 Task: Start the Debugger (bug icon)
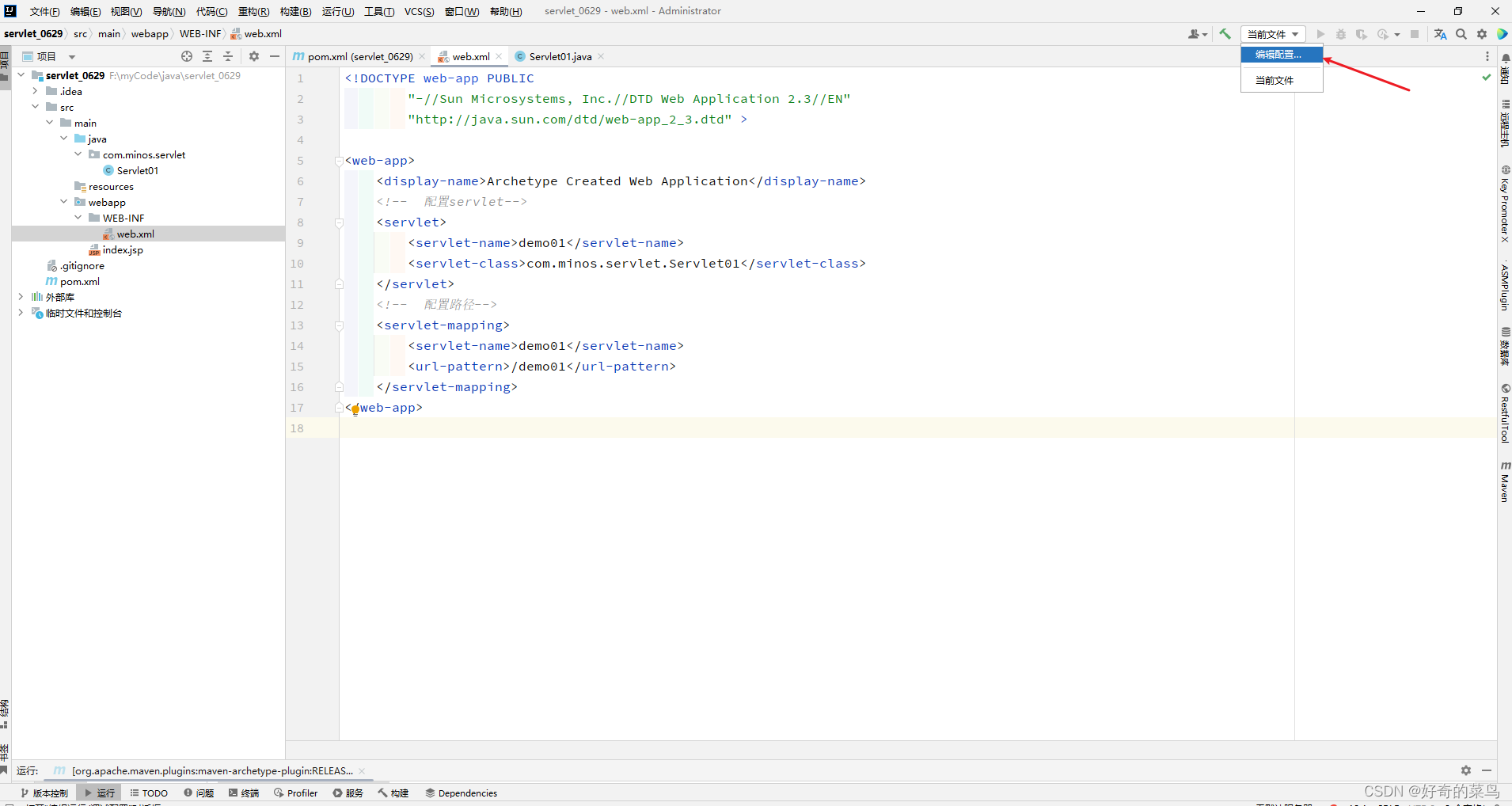click(x=1341, y=34)
